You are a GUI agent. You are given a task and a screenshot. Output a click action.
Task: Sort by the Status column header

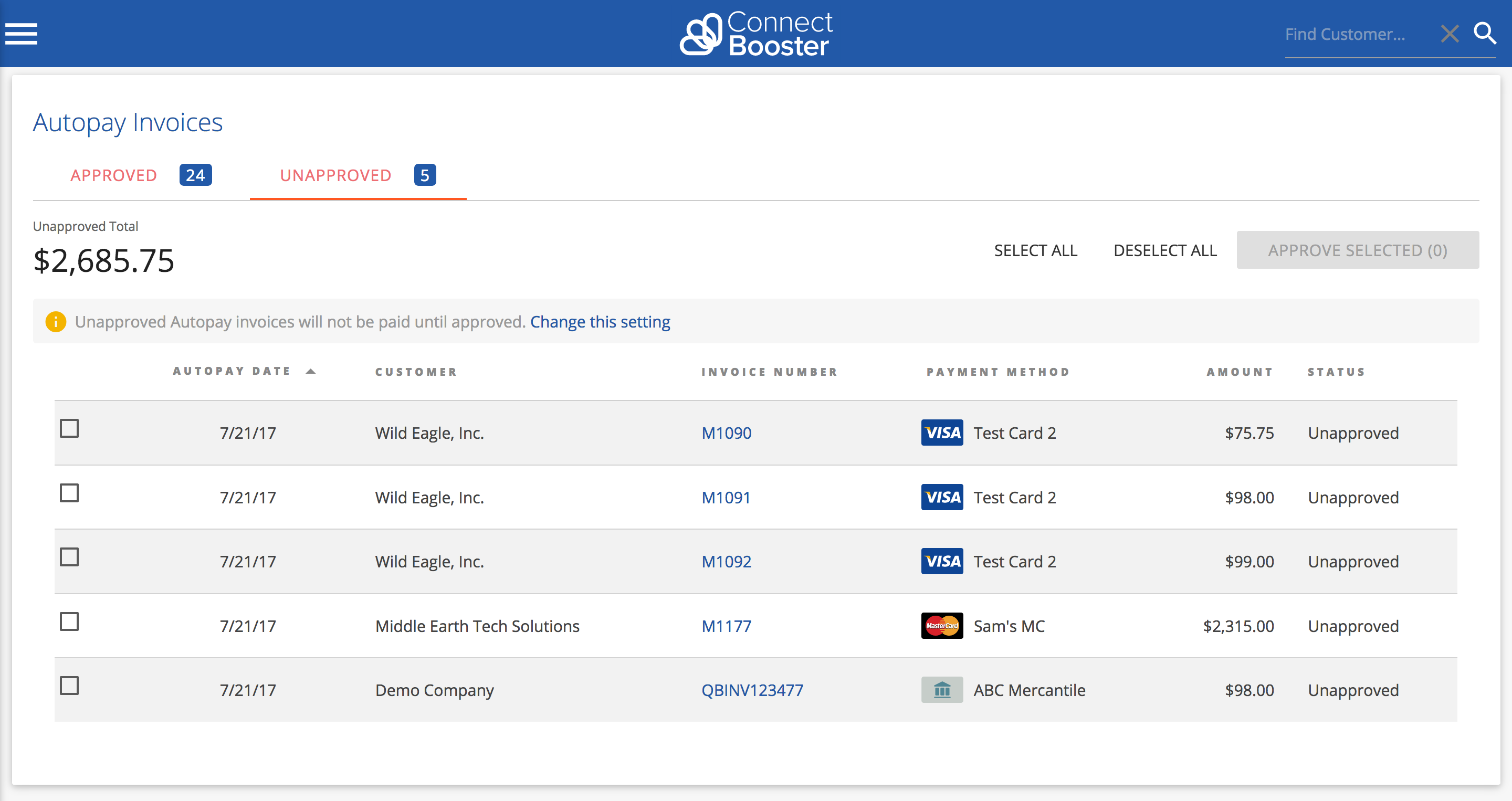click(1337, 372)
